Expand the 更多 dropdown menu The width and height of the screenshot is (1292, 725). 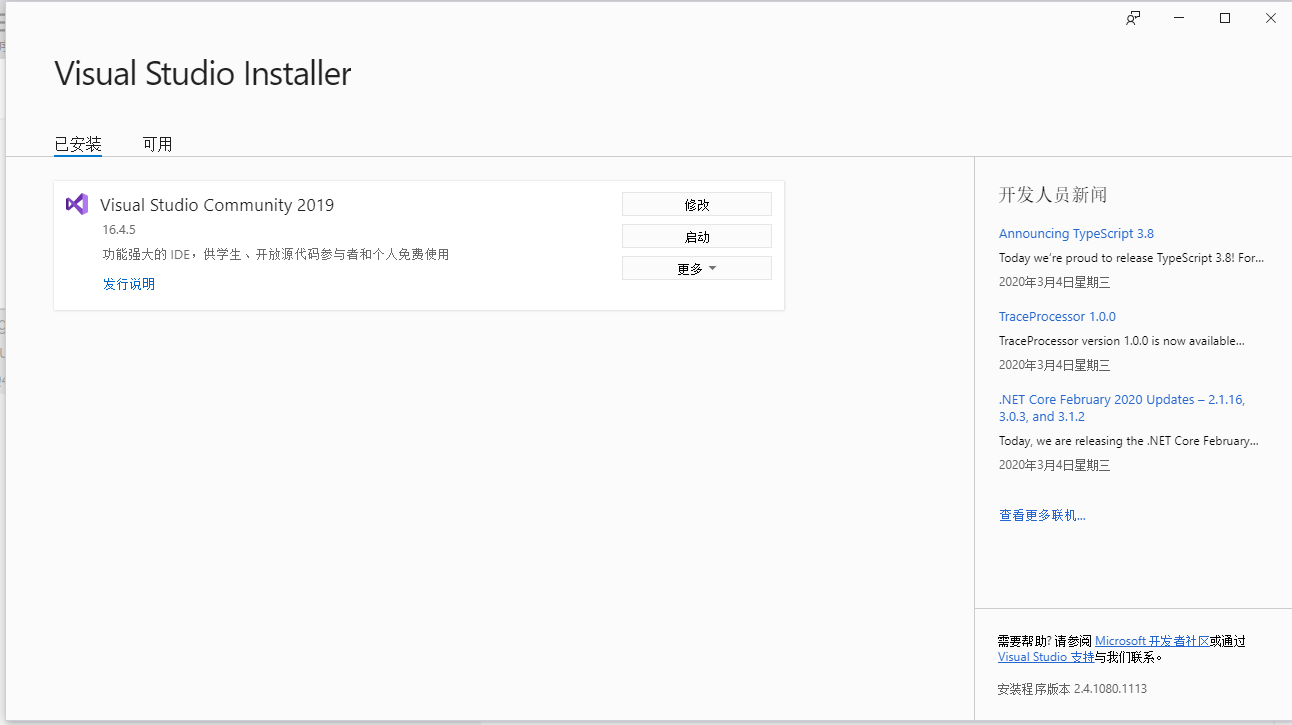click(x=696, y=267)
